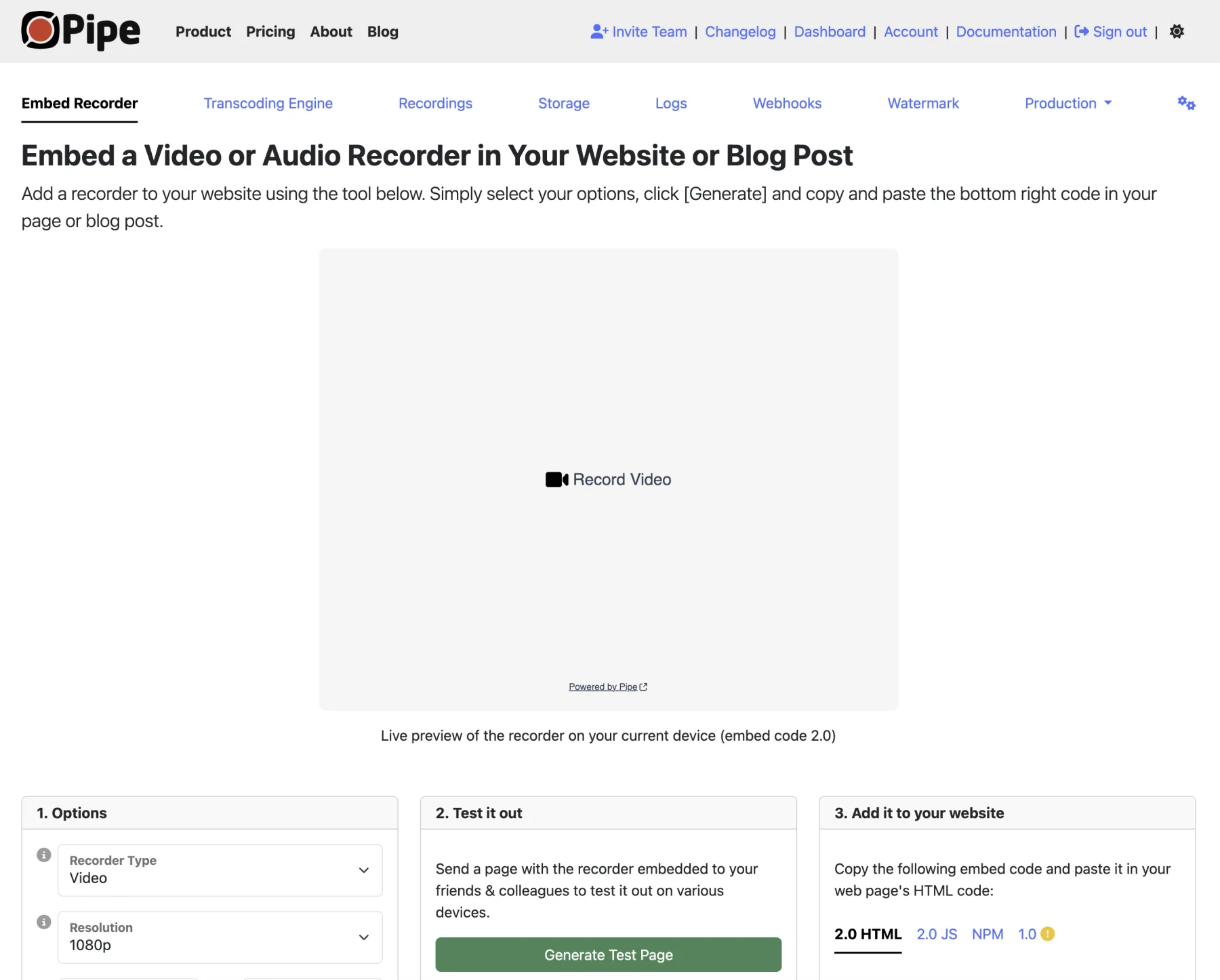The width and height of the screenshot is (1220, 980).
Task: Go to the Storage tab
Action: point(564,103)
